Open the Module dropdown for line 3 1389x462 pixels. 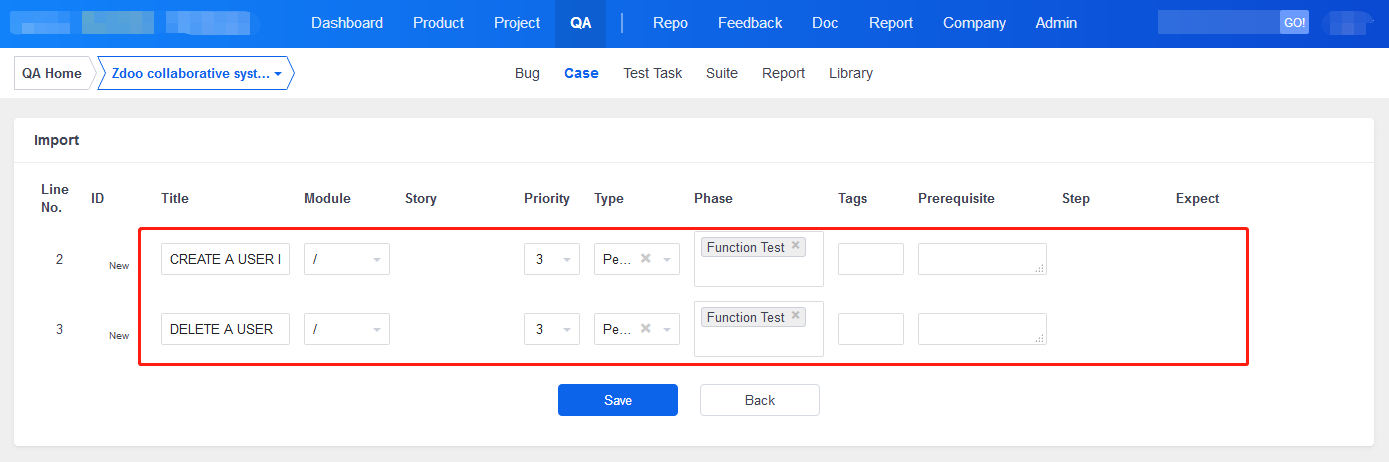point(346,329)
